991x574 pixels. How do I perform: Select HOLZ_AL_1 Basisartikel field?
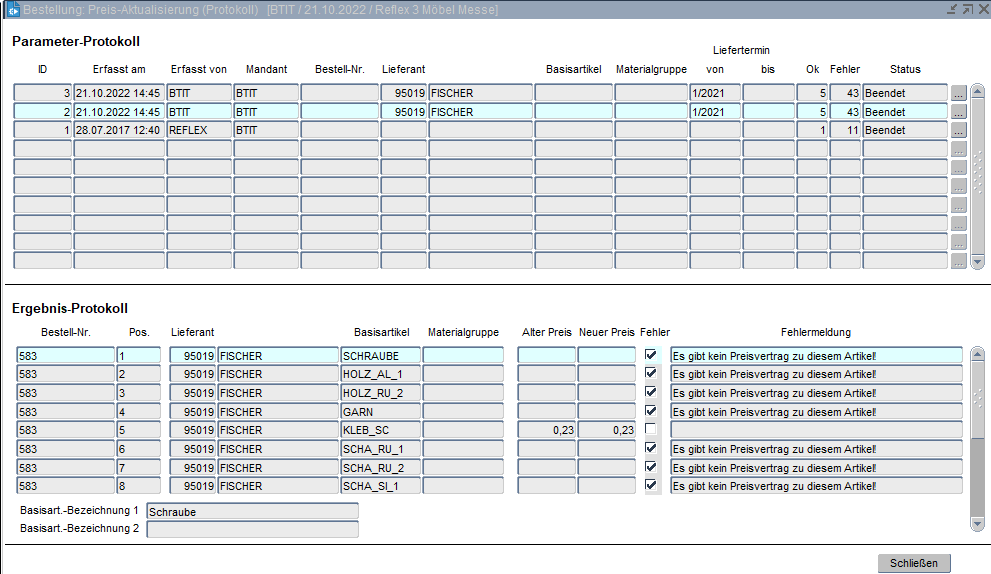coord(380,374)
